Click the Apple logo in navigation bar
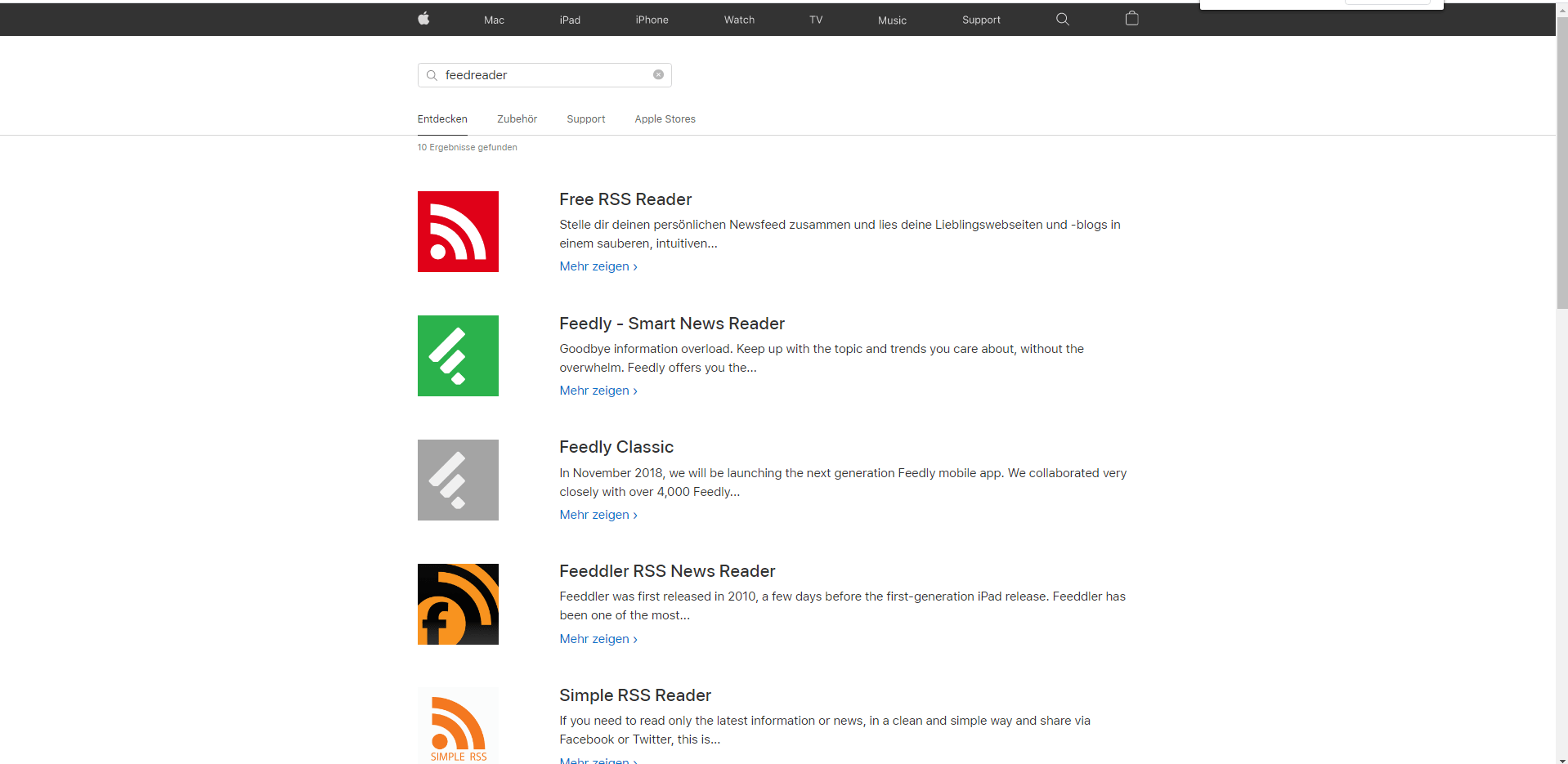Screen dimensions: 1568x764 423,19
